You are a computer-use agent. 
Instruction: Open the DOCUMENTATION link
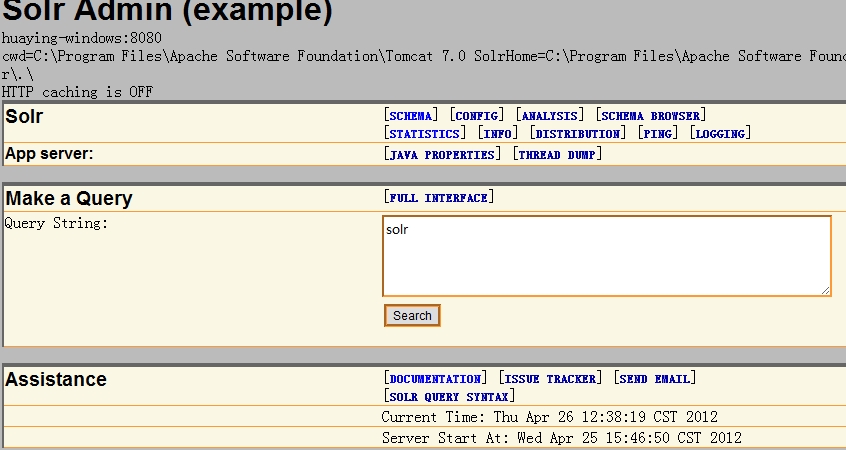point(435,379)
